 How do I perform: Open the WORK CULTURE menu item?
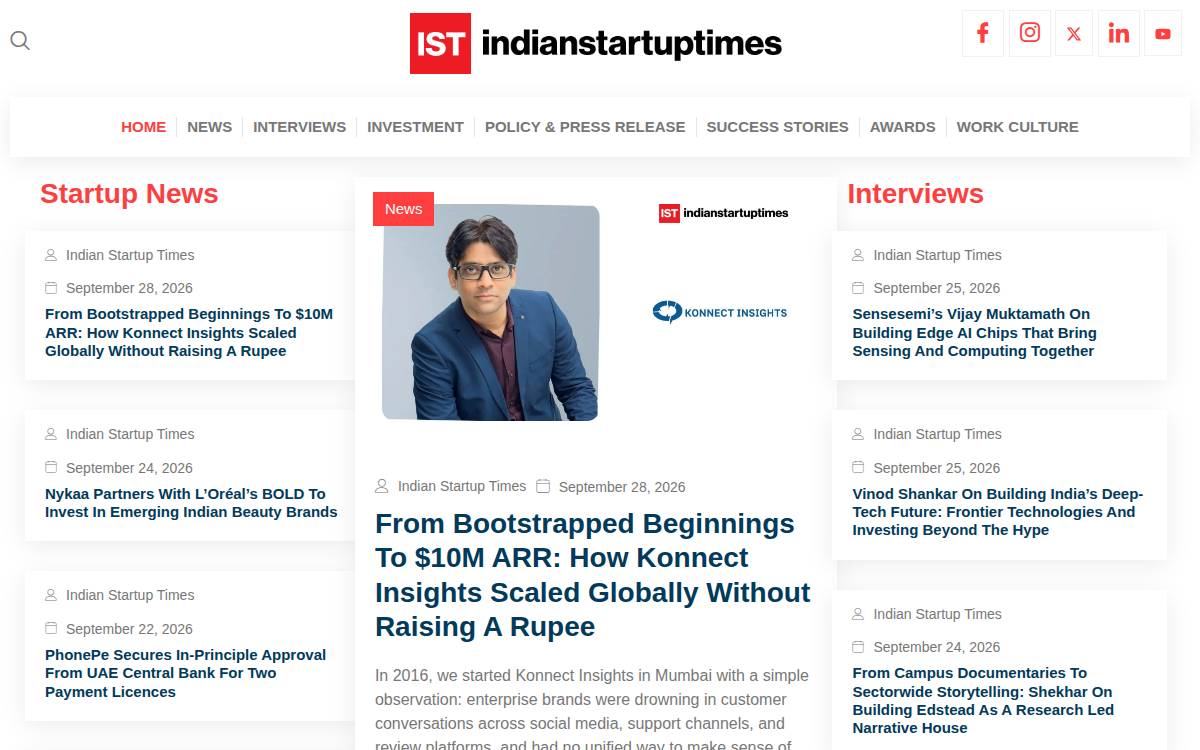(1018, 127)
